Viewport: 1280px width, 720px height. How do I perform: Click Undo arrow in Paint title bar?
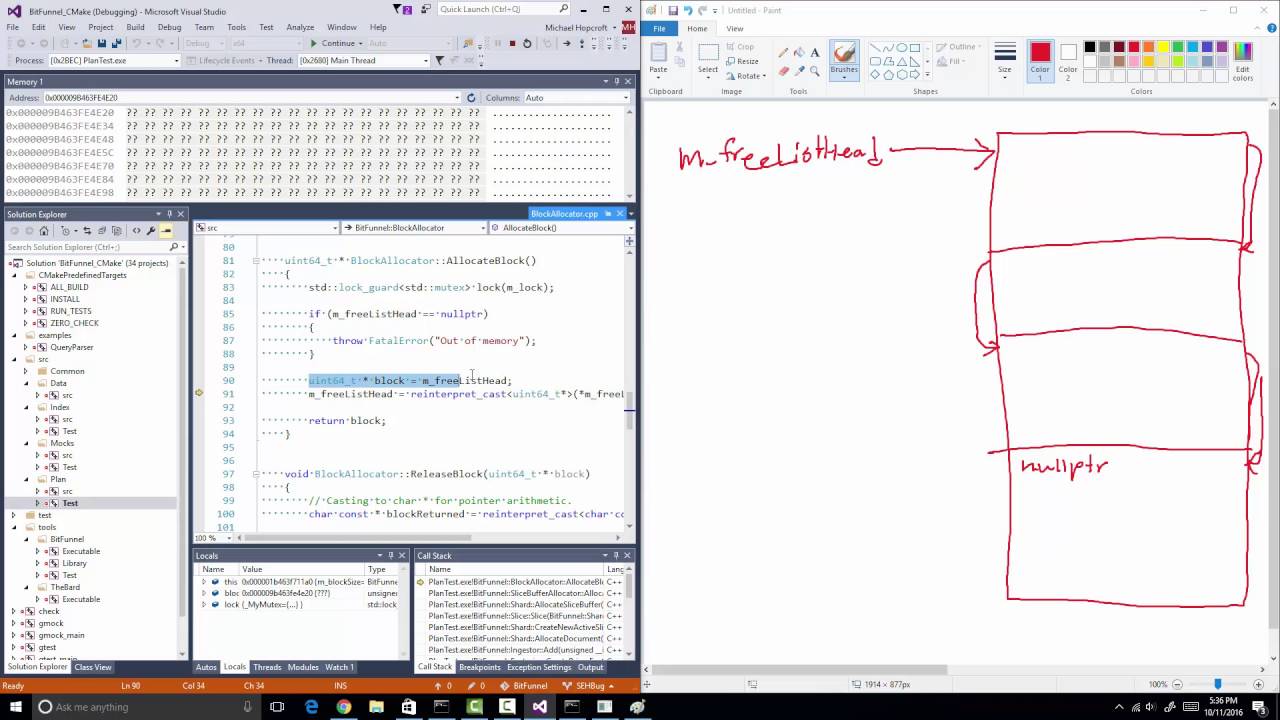pos(689,10)
